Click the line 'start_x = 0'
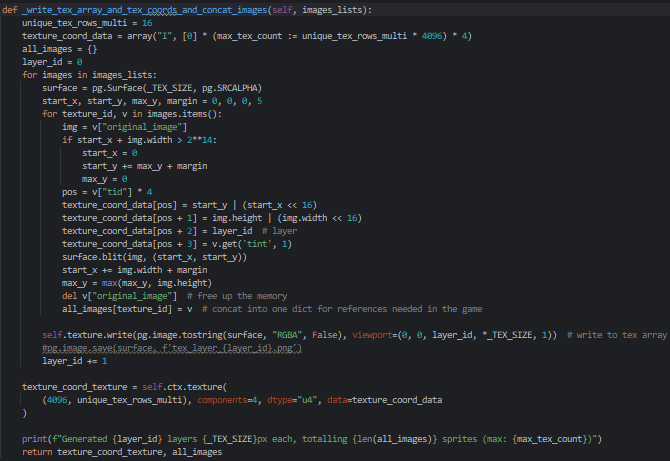Viewport: 670px width, 461px height. coord(109,153)
